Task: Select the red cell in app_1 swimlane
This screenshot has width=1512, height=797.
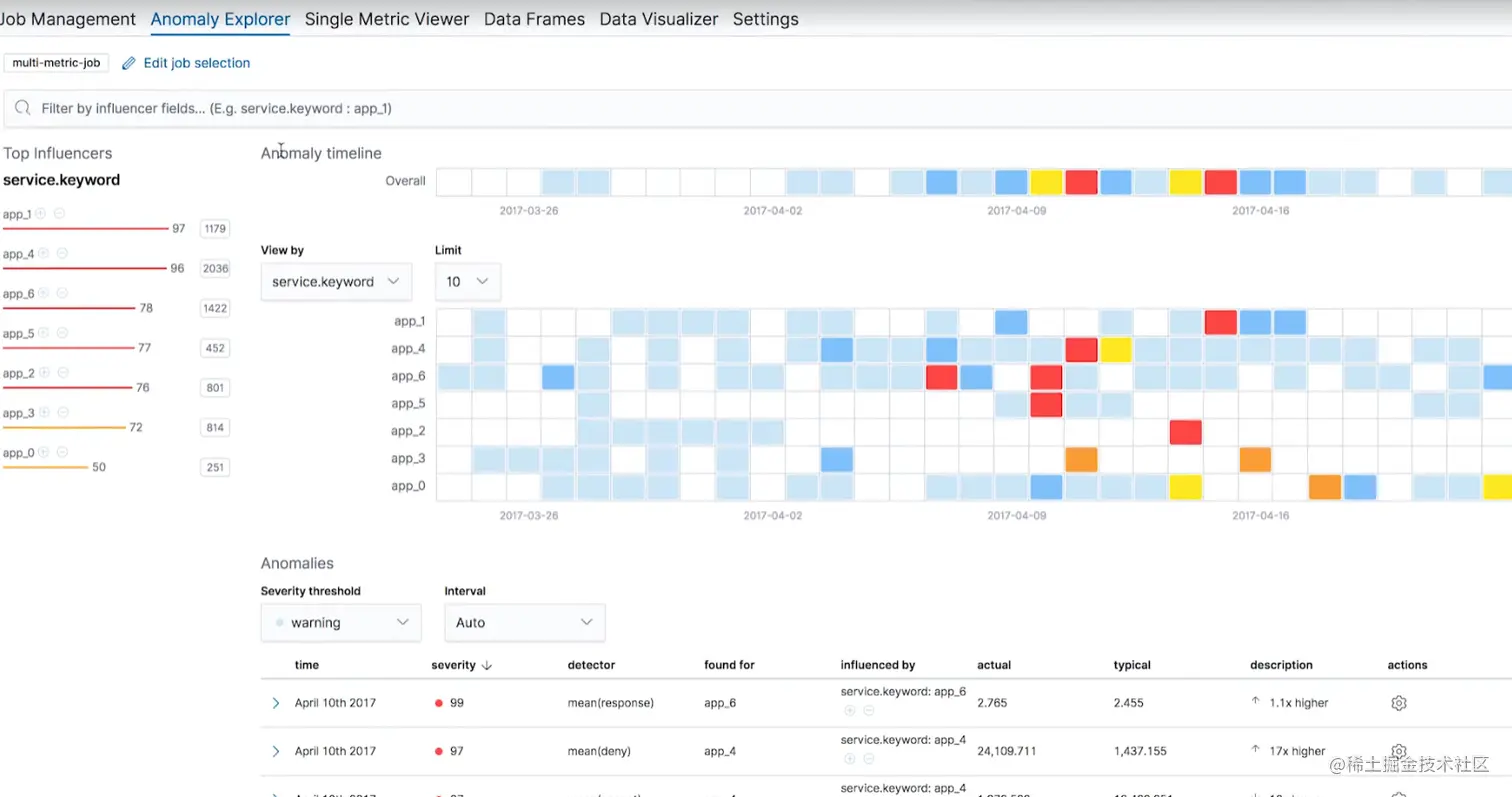Action: (1221, 322)
